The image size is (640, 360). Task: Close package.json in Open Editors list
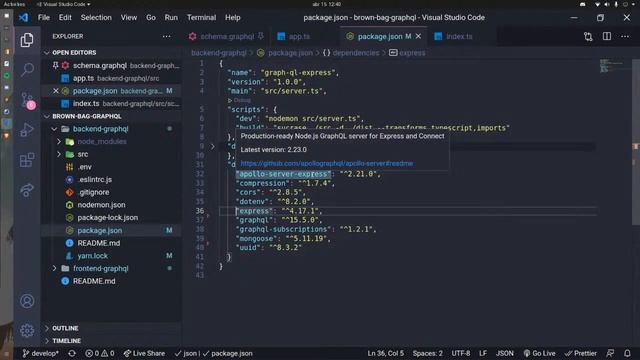(x=56, y=91)
